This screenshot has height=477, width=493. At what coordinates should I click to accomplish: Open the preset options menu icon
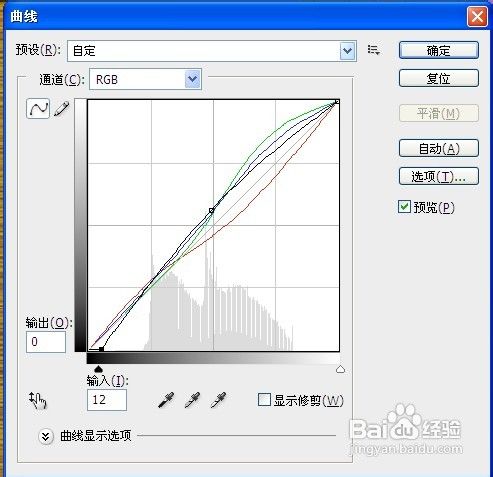374,50
